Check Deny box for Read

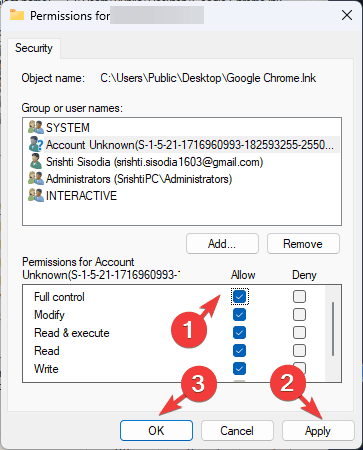pos(299,351)
